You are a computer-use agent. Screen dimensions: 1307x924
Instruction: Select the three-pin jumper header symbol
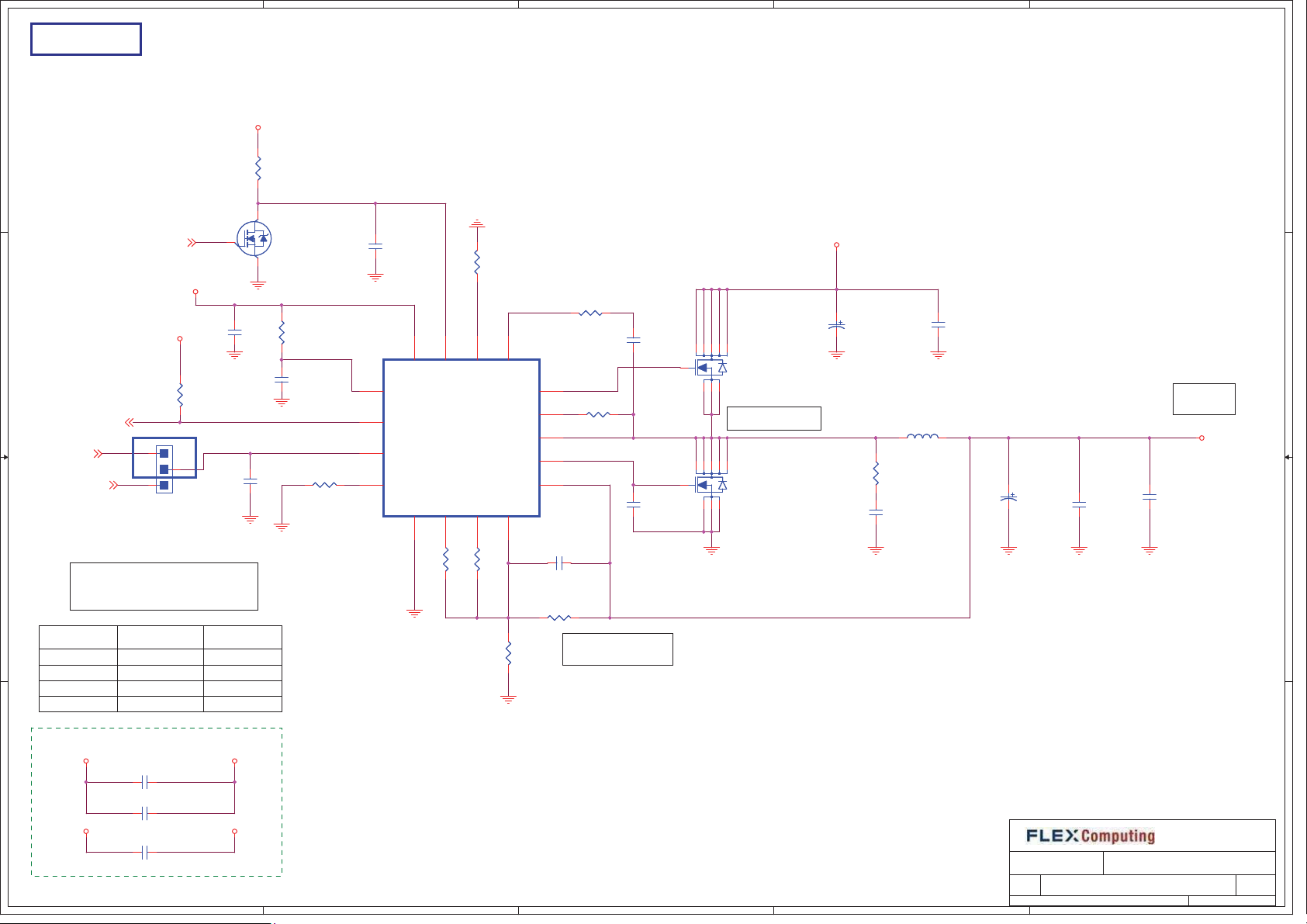point(164,469)
